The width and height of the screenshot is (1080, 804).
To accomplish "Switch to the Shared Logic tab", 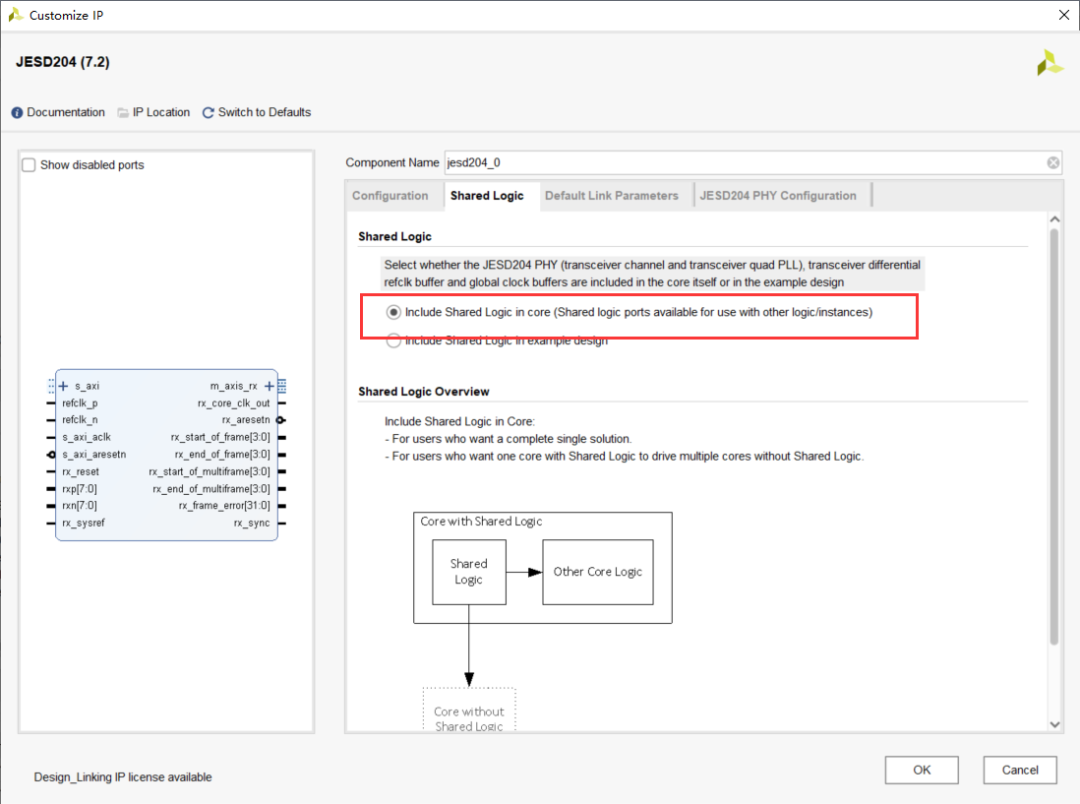I will pos(487,196).
